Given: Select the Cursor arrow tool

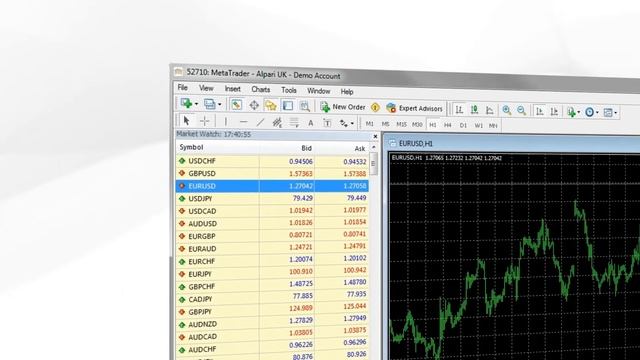Looking at the screenshot, I should click(x=187, y=120).
